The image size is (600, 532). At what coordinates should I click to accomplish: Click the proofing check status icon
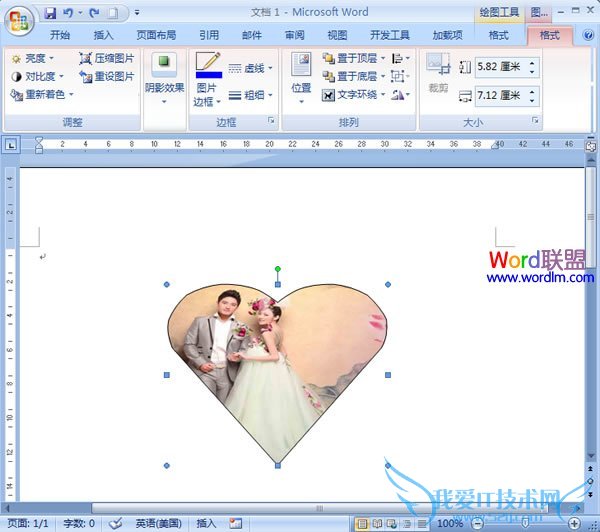(115, 523)
